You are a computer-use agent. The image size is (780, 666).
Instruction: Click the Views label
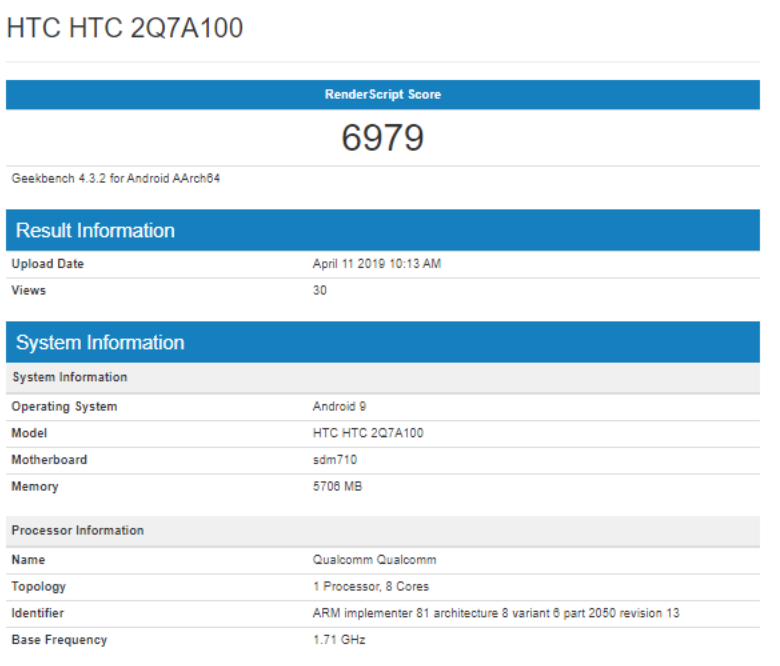[28, 290]
